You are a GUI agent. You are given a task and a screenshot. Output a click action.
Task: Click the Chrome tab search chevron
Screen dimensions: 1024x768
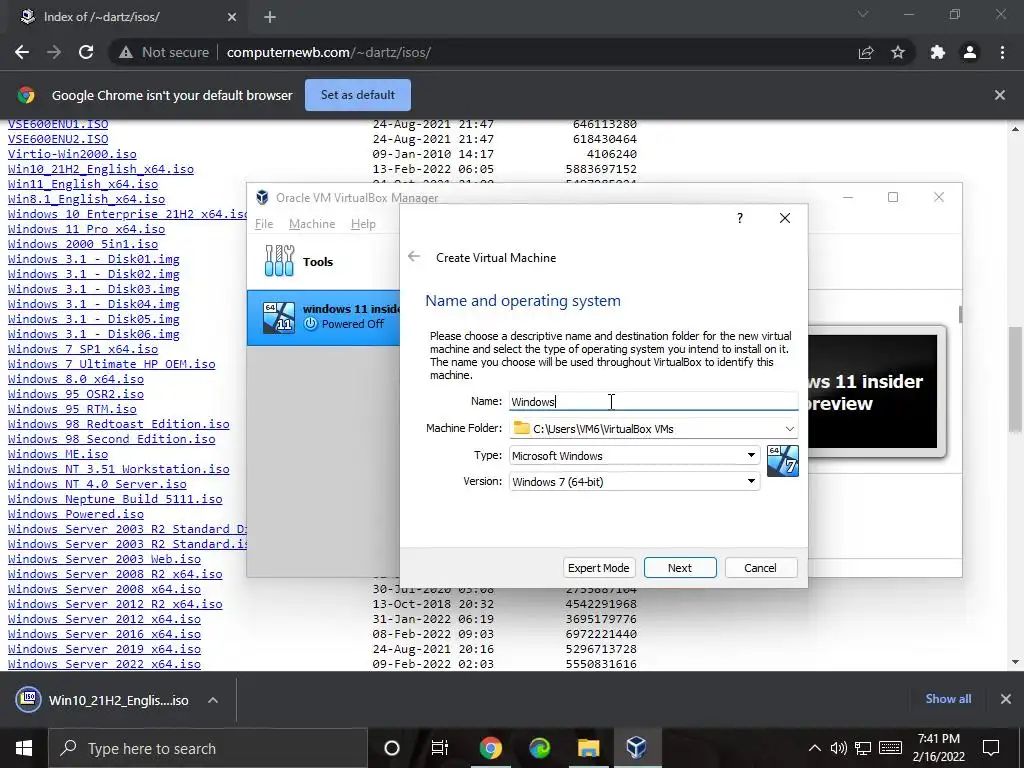coord(863,14)
